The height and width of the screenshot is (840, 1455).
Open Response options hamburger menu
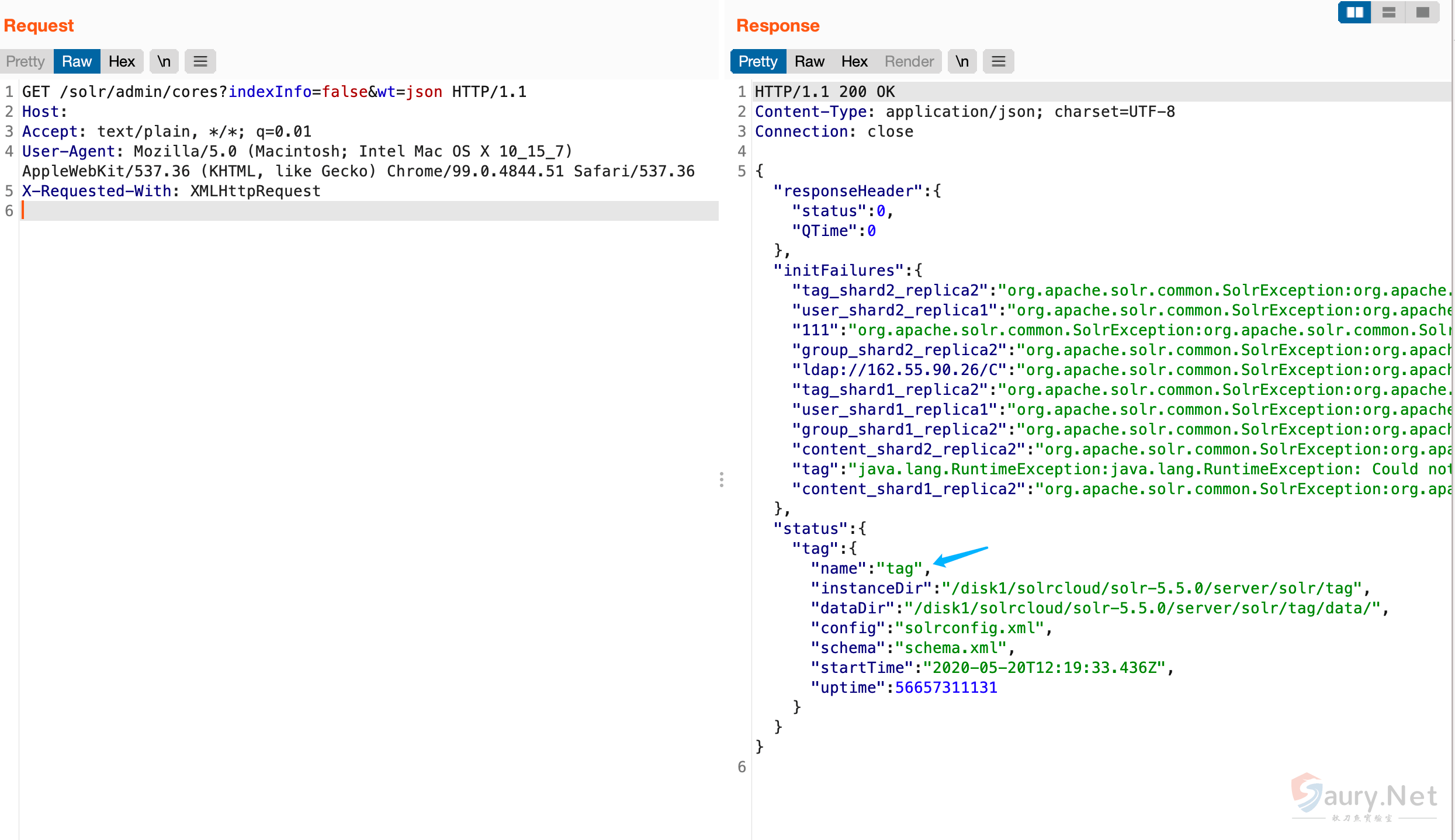(x=998, y=61)
